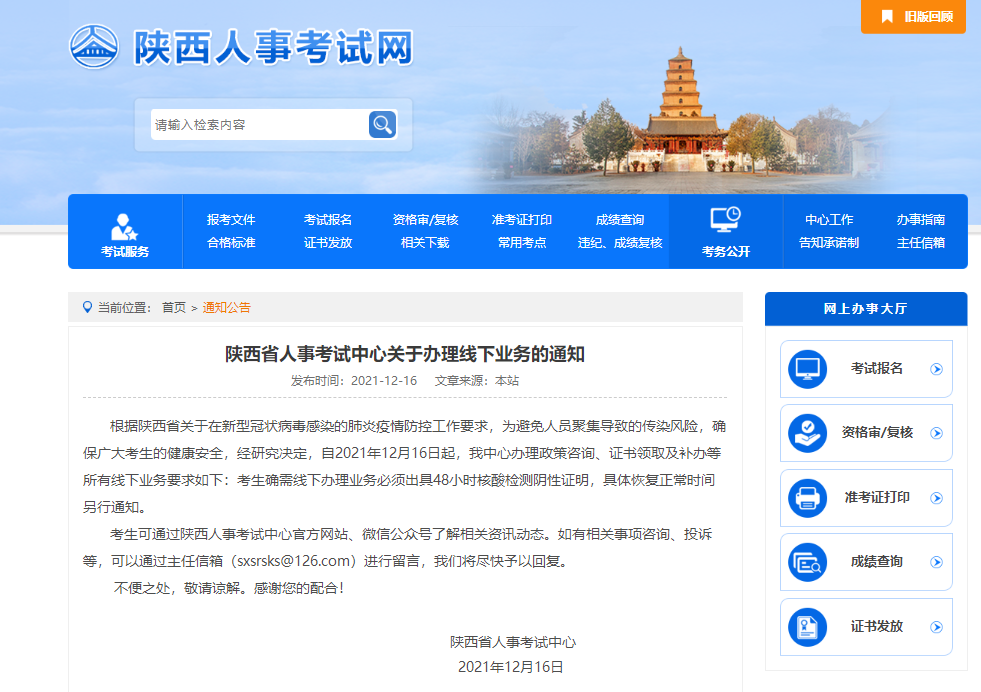This screenshot has height=692, width=981.
Task: Click the 考试报名 computer icon in sidebar
Action: point(807,369)
